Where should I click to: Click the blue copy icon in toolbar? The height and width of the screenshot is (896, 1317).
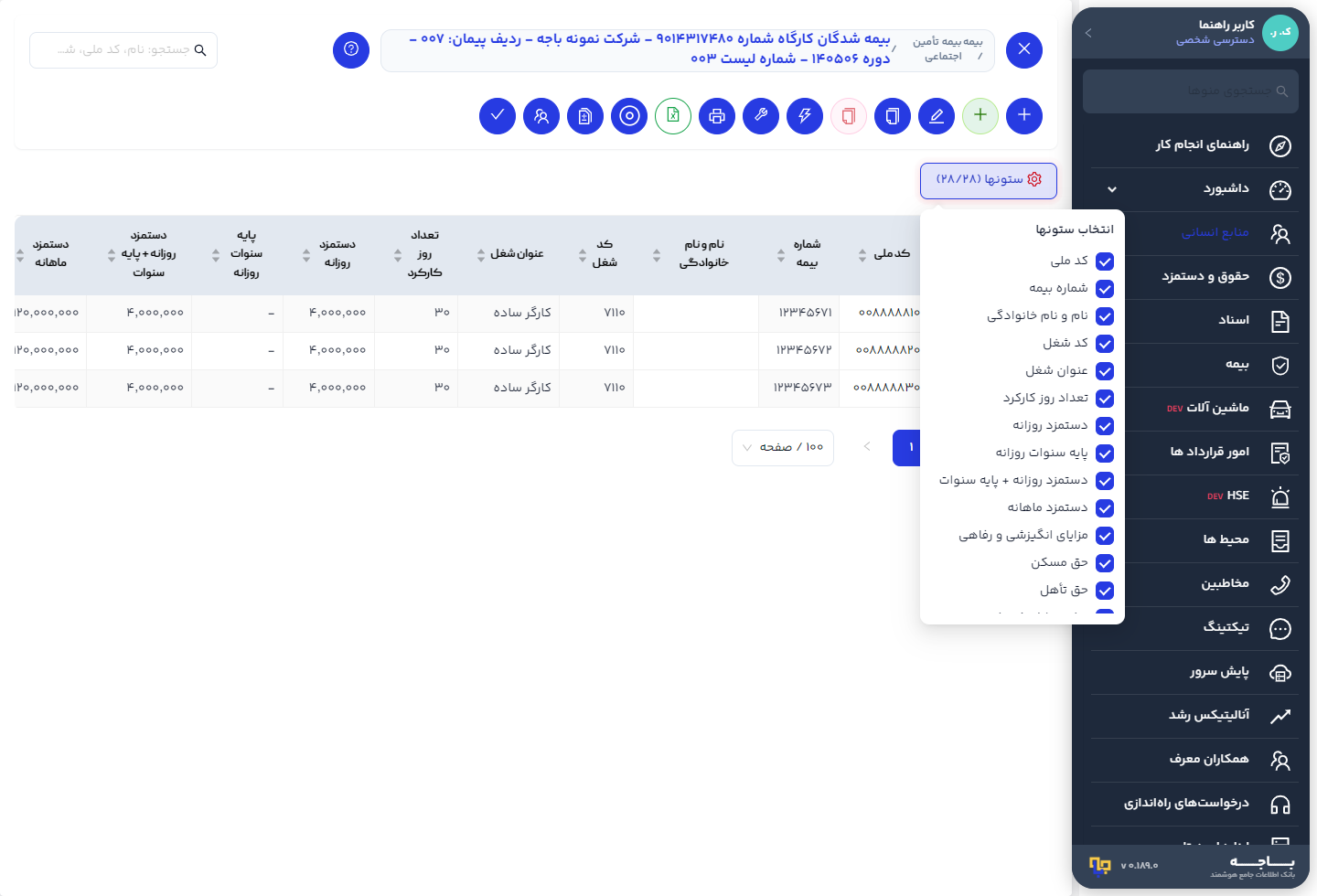893,115
